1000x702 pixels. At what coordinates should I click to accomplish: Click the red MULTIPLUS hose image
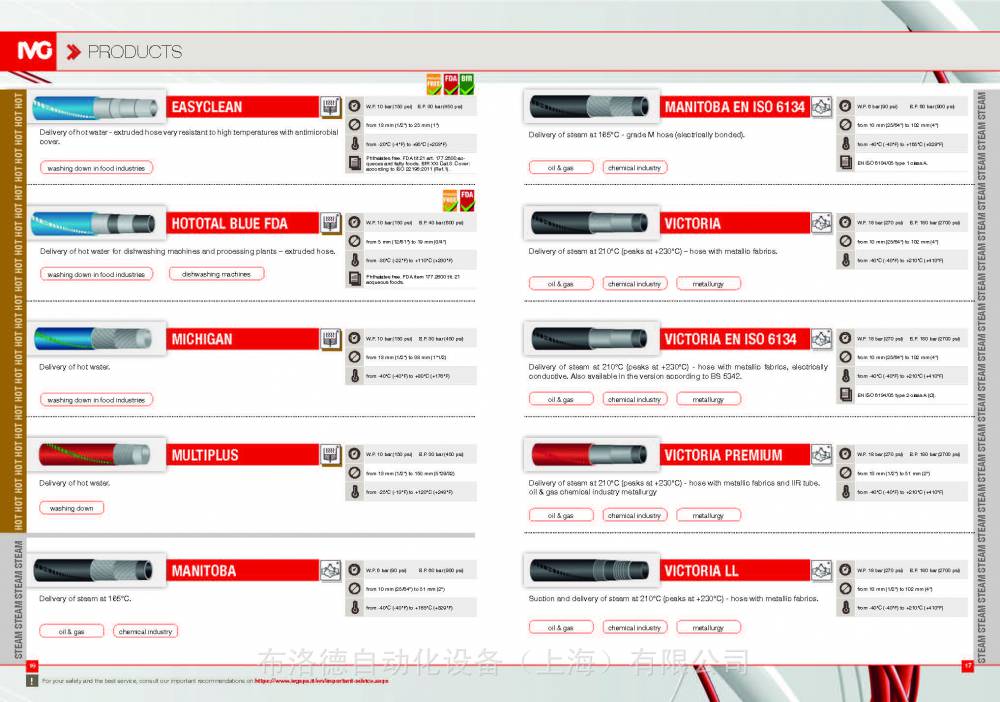point(96,456)
